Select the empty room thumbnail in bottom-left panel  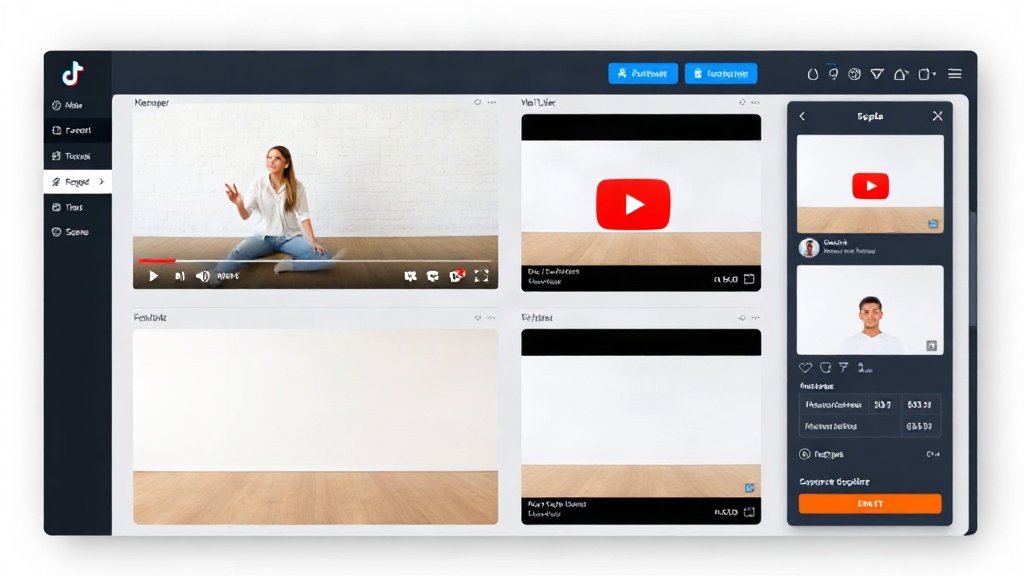[315, 426]
